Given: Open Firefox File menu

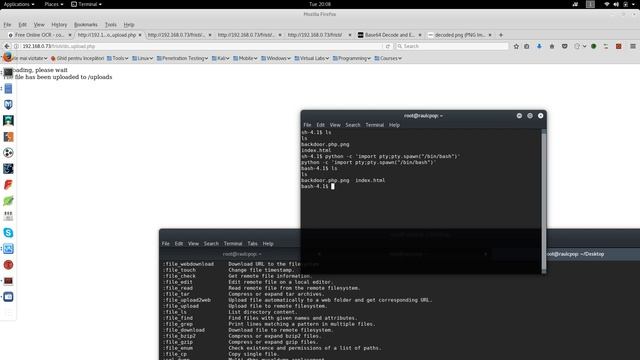Looking at the screenshot, I should pyautogui.click(x=7, y=24).
